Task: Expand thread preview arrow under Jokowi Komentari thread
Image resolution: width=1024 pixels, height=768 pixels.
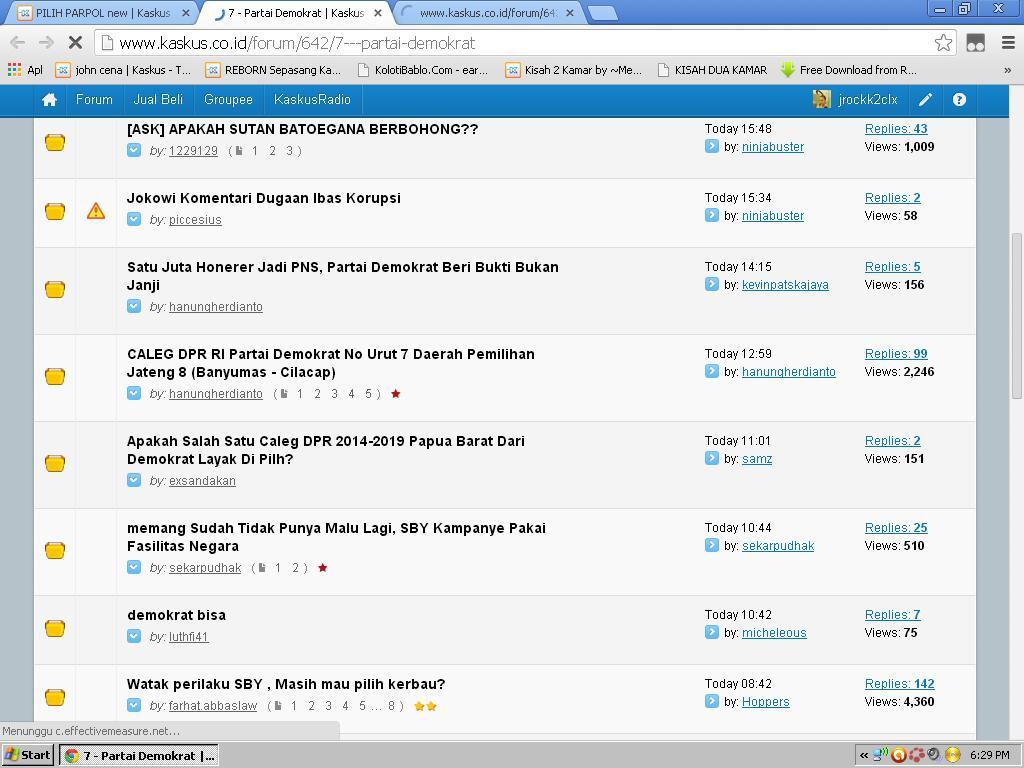Action: click(x=134, y=219)
